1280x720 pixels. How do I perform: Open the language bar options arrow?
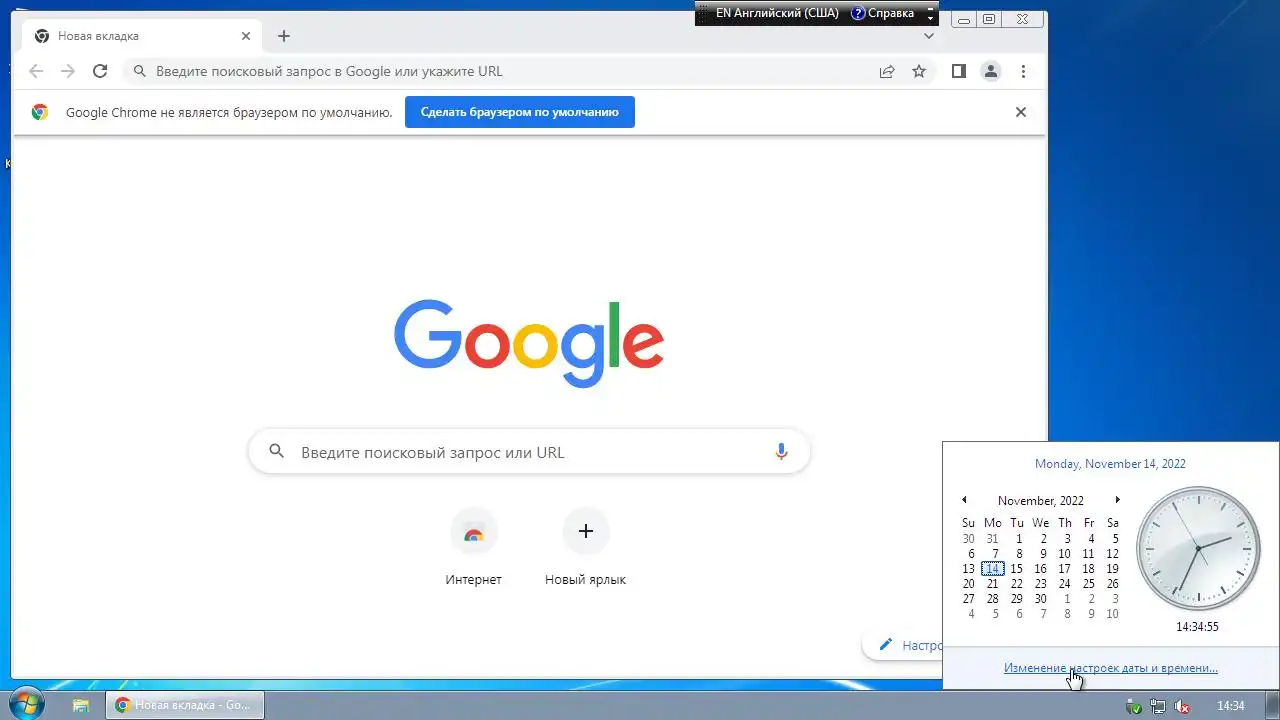931,18
